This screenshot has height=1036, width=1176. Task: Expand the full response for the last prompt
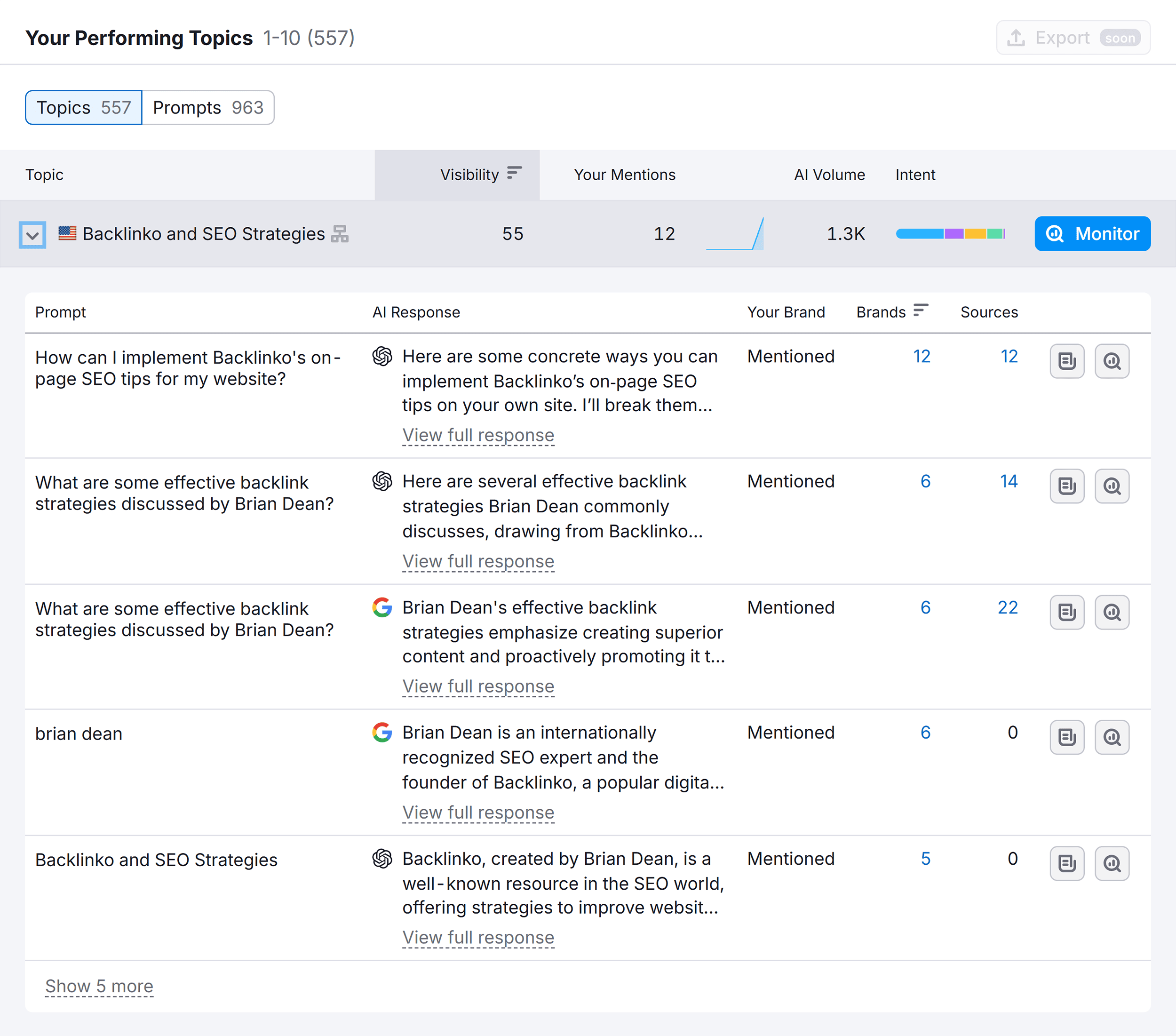point(477,938)
